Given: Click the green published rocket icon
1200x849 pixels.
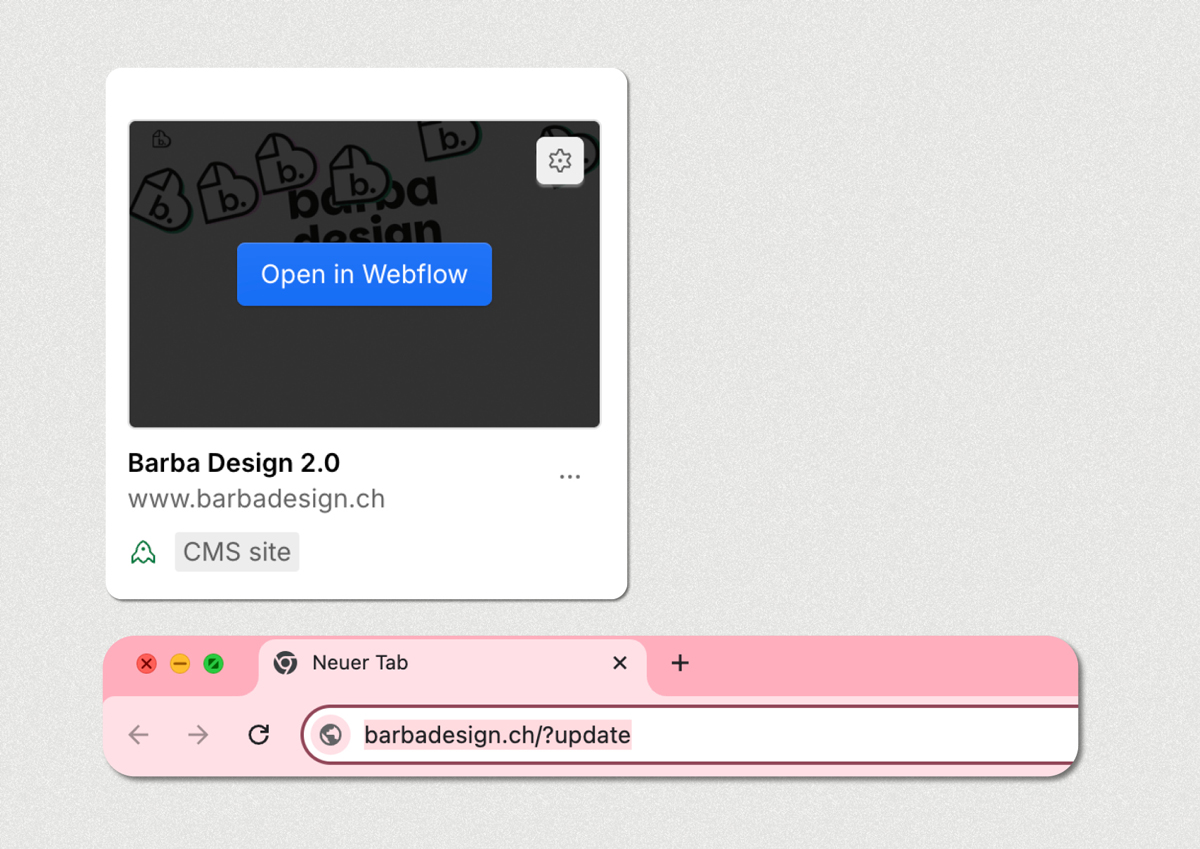Looking at the screenshot, I should click(143, 552).
